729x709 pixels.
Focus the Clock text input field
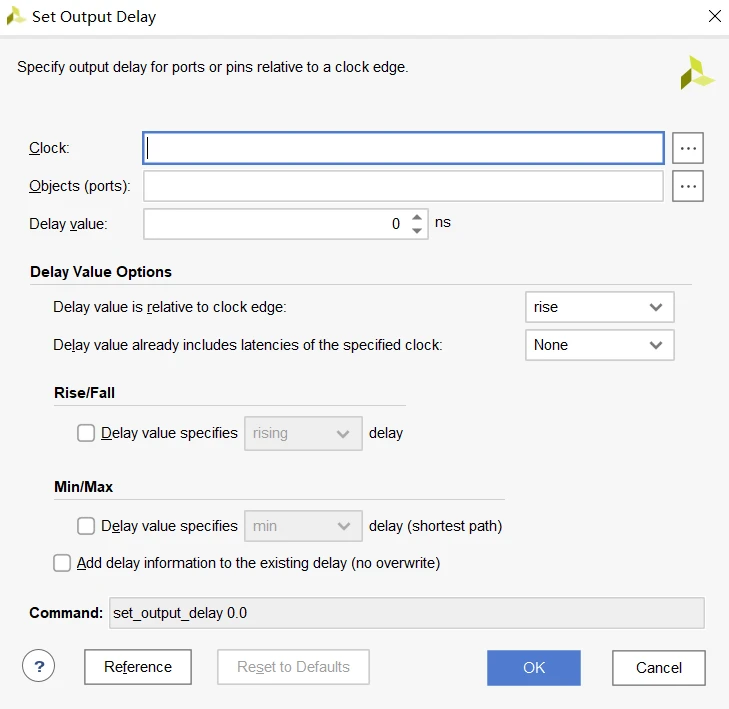tap(403, 148)
